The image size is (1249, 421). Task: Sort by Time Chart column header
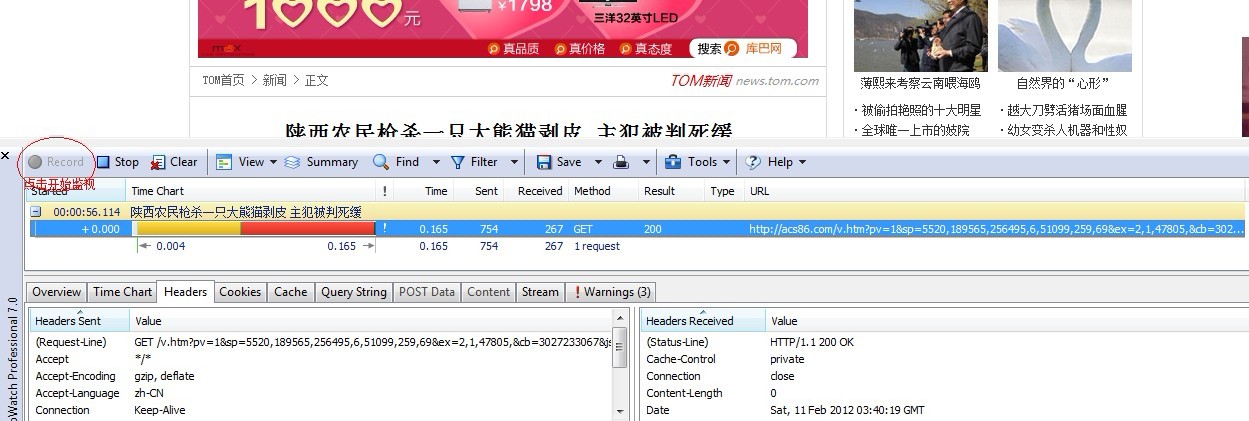coord(251,191)
